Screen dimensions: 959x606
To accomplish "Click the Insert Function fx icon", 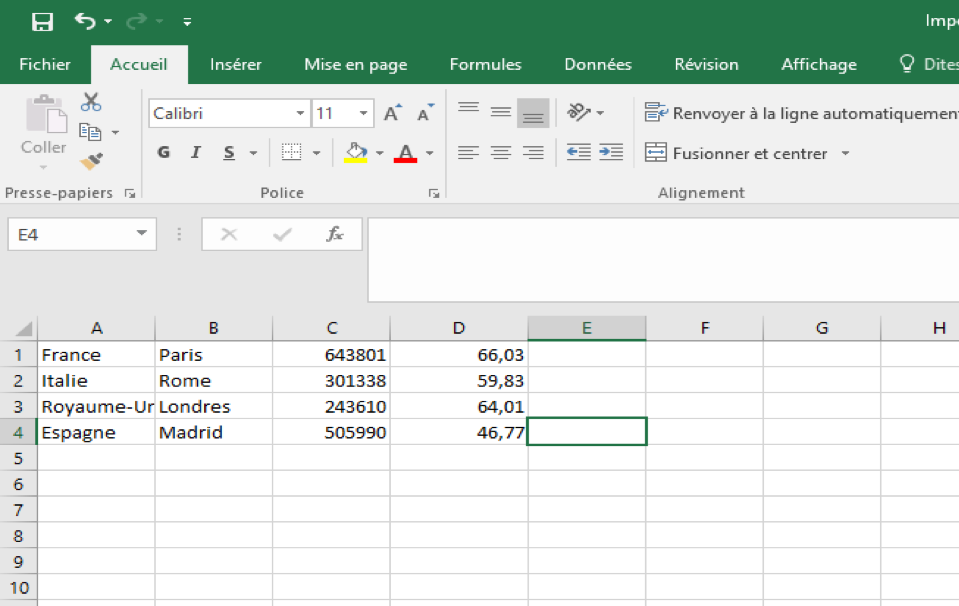I will click(335, 234).
